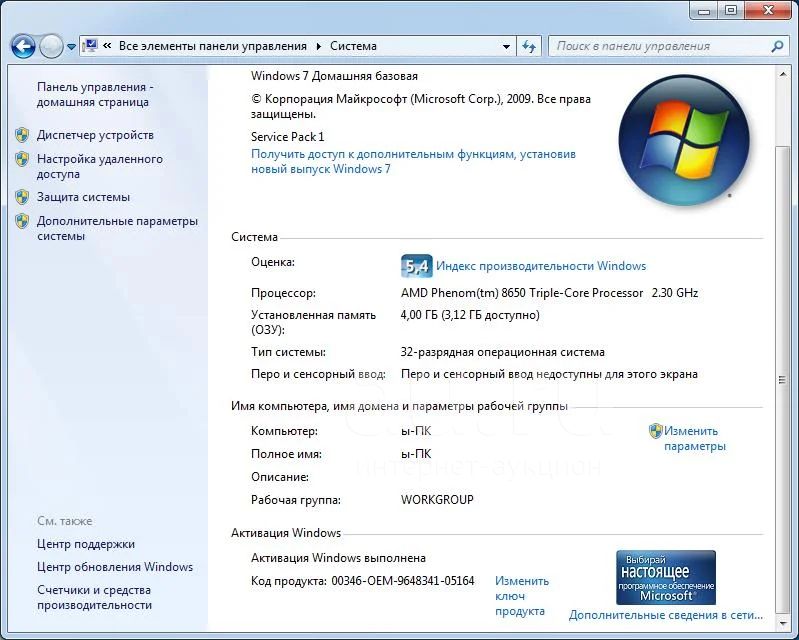The width and height of the screenshot is (799, 640).
Task: Click 'Активация Windows выполнена' status text
Action: point(338,558)
